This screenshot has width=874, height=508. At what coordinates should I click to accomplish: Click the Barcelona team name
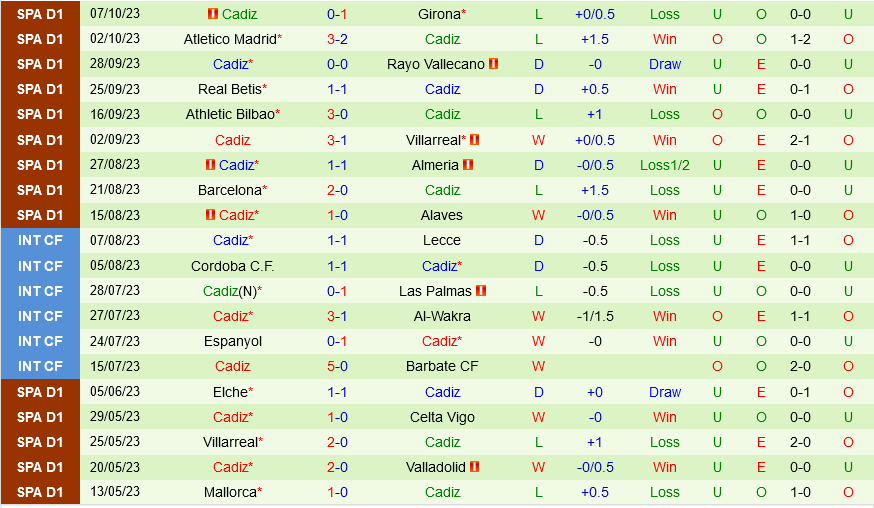[x=229, y=190]
